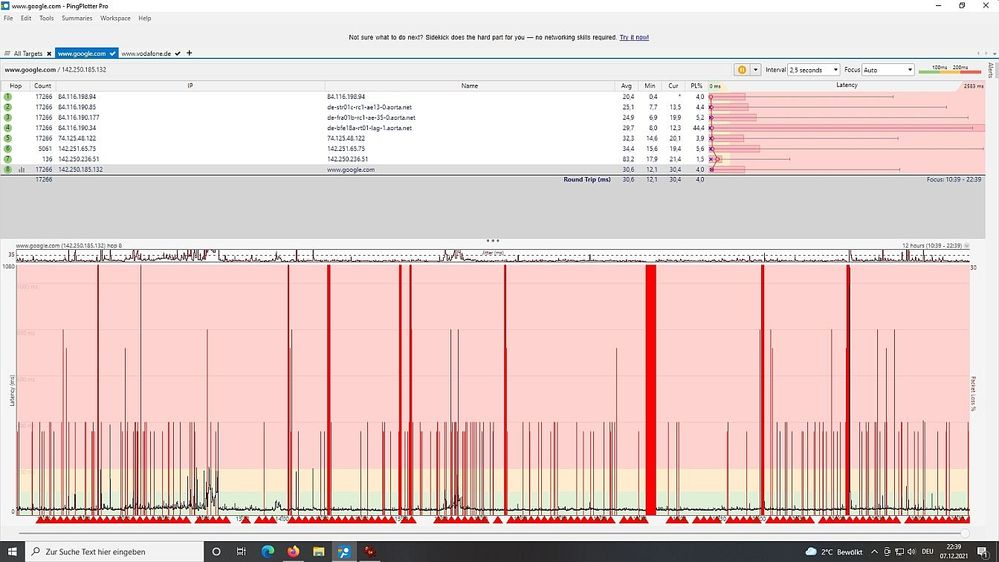The width and height of the screenshot is (999, 562).
Task: Open the dropdown arrow beside the pause button
Action: point(755,70)
